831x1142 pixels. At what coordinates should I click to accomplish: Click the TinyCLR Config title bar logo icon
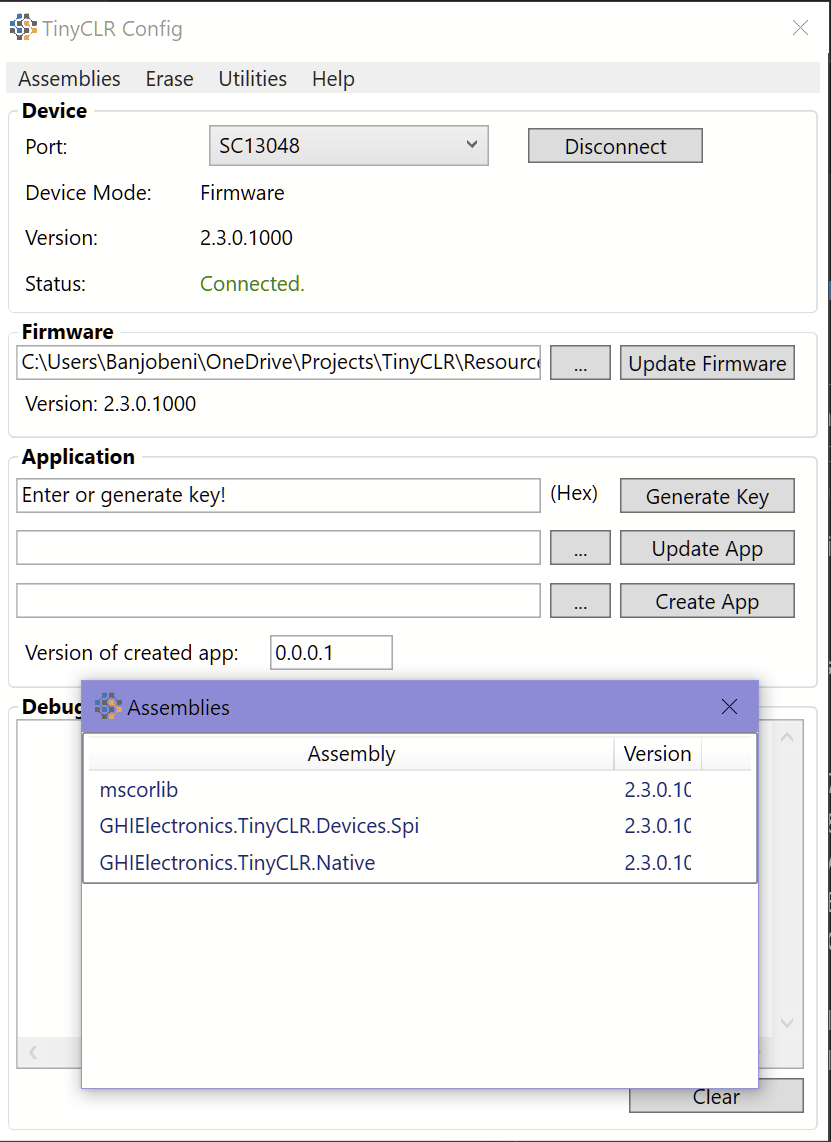[x=23, y=28]
